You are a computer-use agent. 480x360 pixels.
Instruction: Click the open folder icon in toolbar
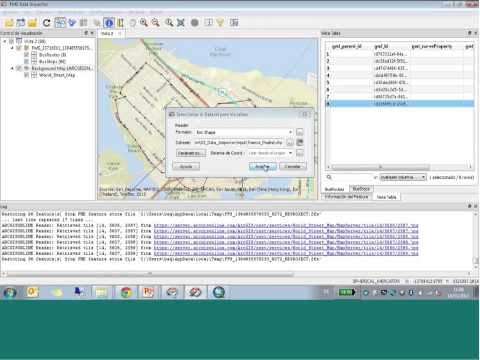(x=9, y=23)
